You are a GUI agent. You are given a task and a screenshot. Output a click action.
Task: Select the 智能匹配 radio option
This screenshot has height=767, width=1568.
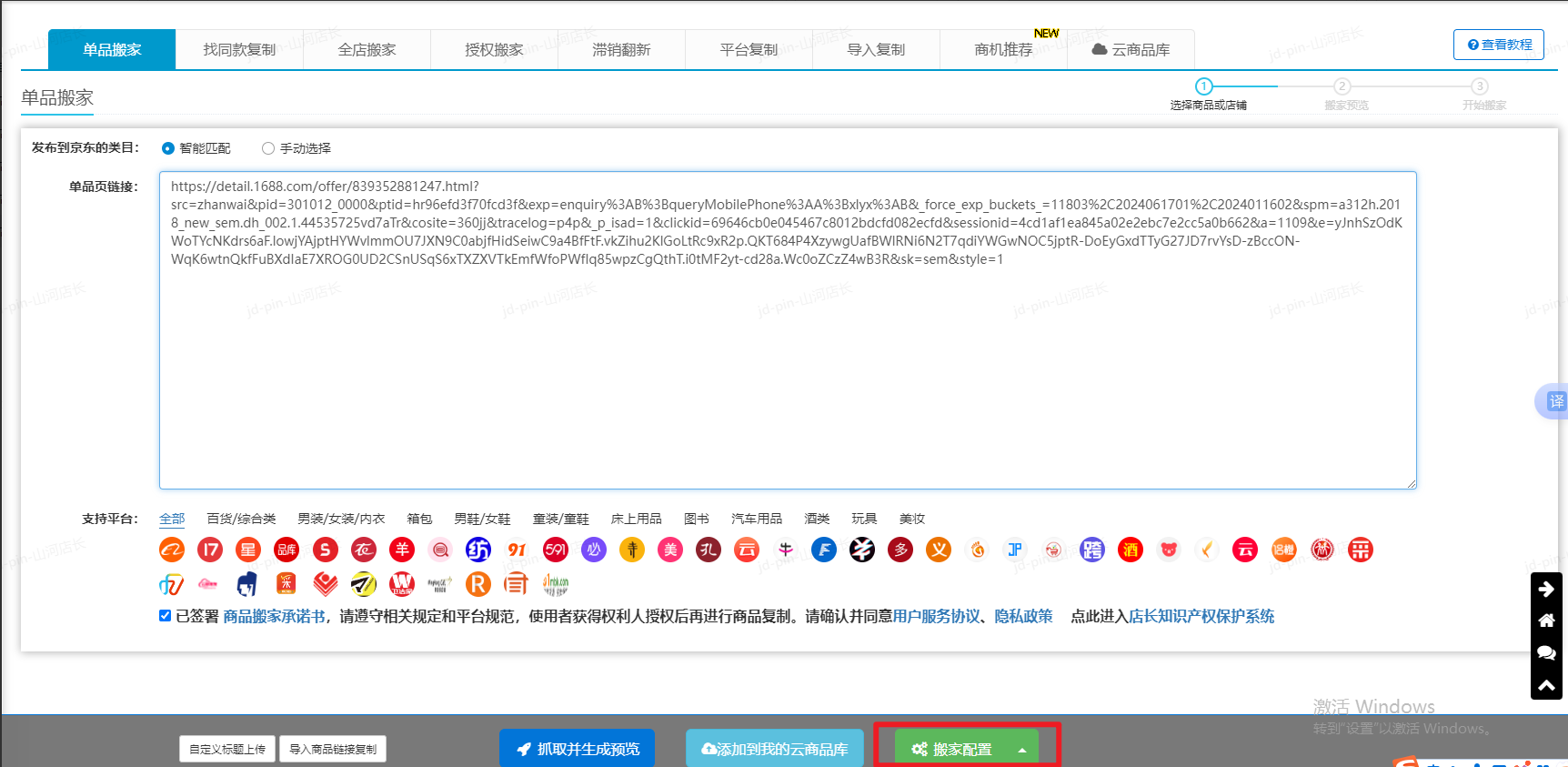coord(168,148)
